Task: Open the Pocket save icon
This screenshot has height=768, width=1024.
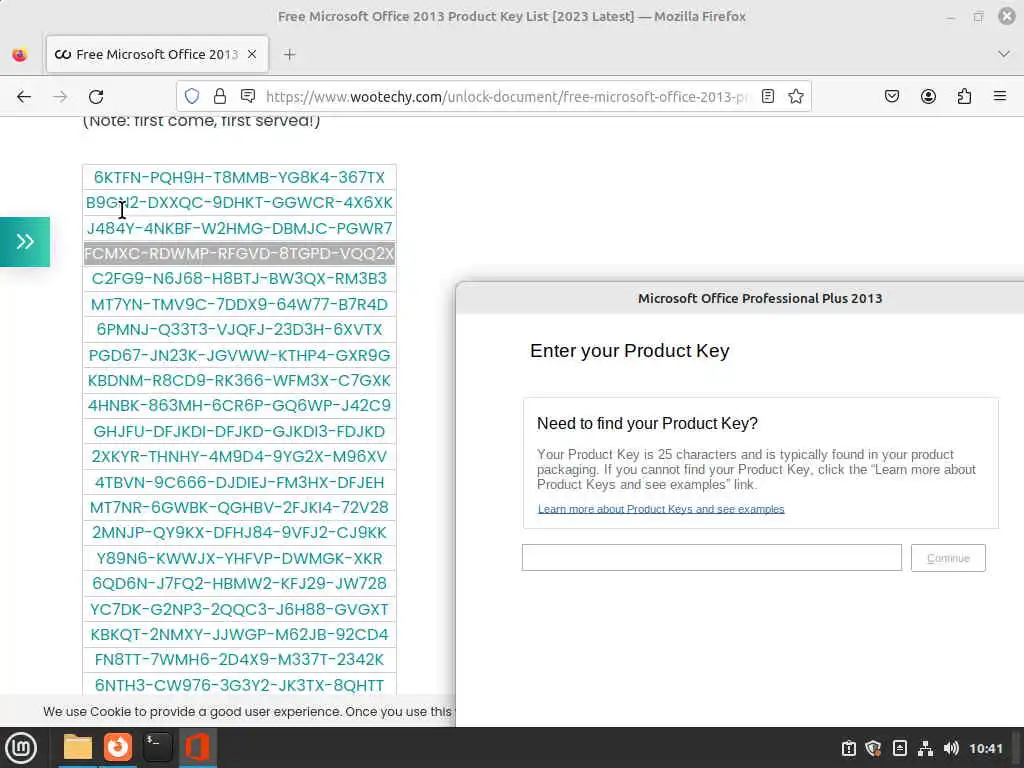Action: 891,97
